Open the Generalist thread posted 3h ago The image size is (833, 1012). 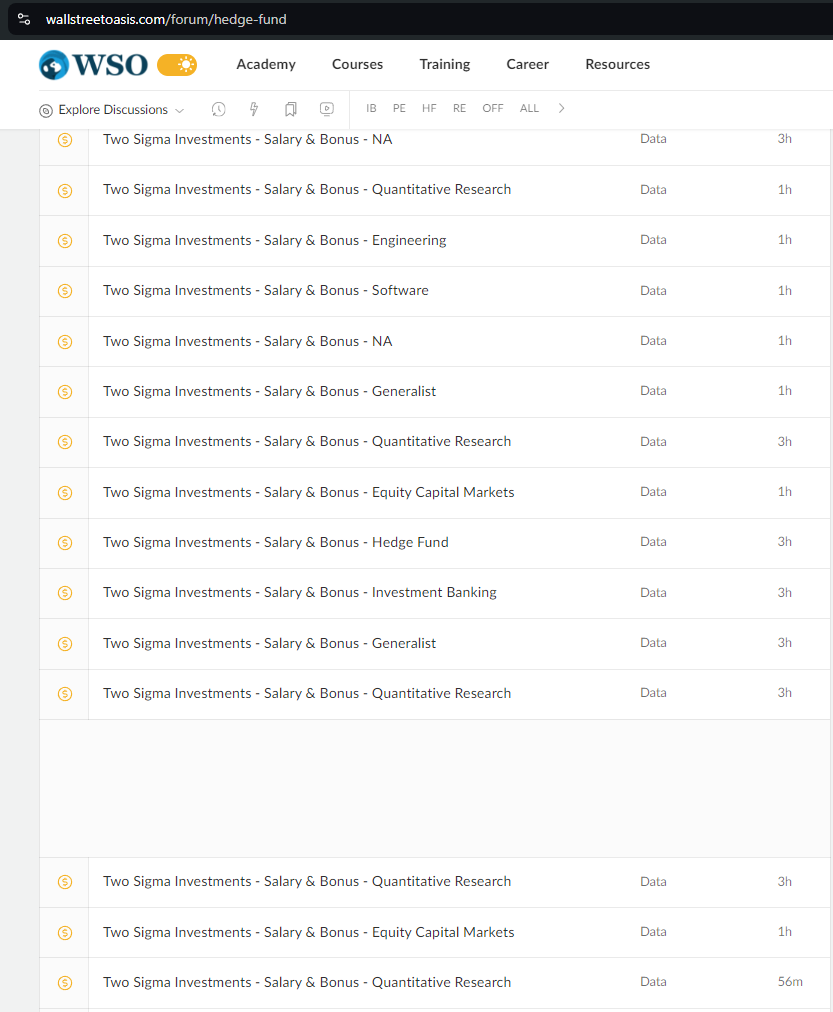270,643
